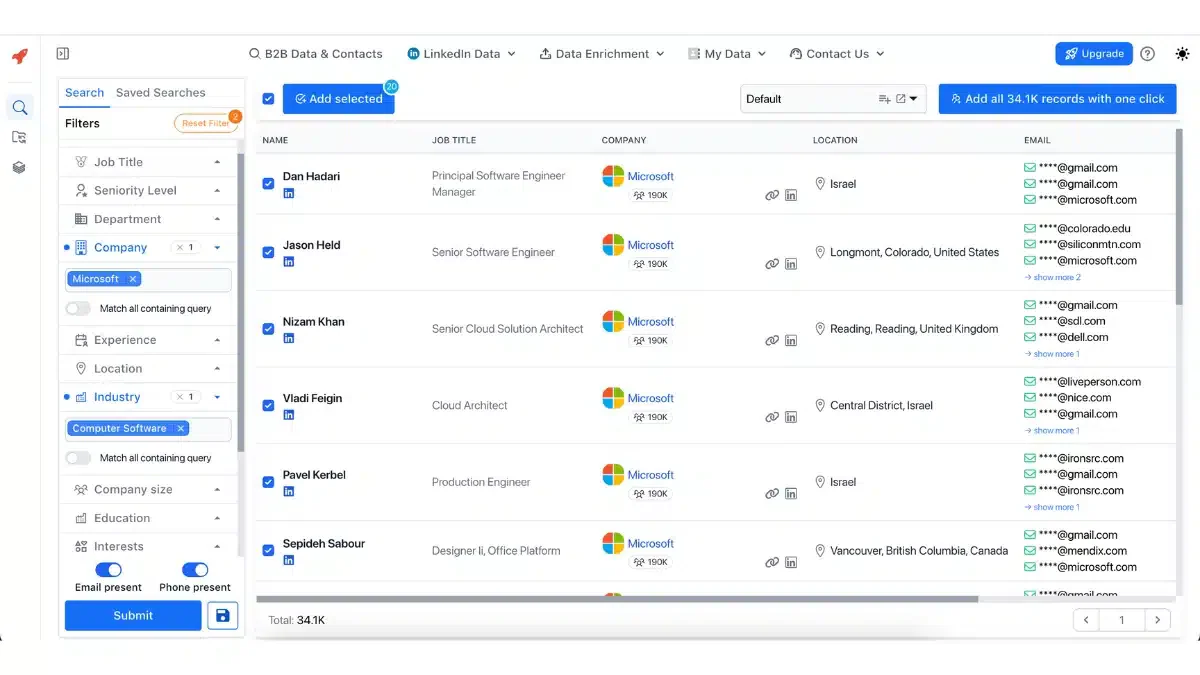Click the rocket logo icon in sidebar
This screenshot has width=1200, height=675.
click(x=20, y=56)
